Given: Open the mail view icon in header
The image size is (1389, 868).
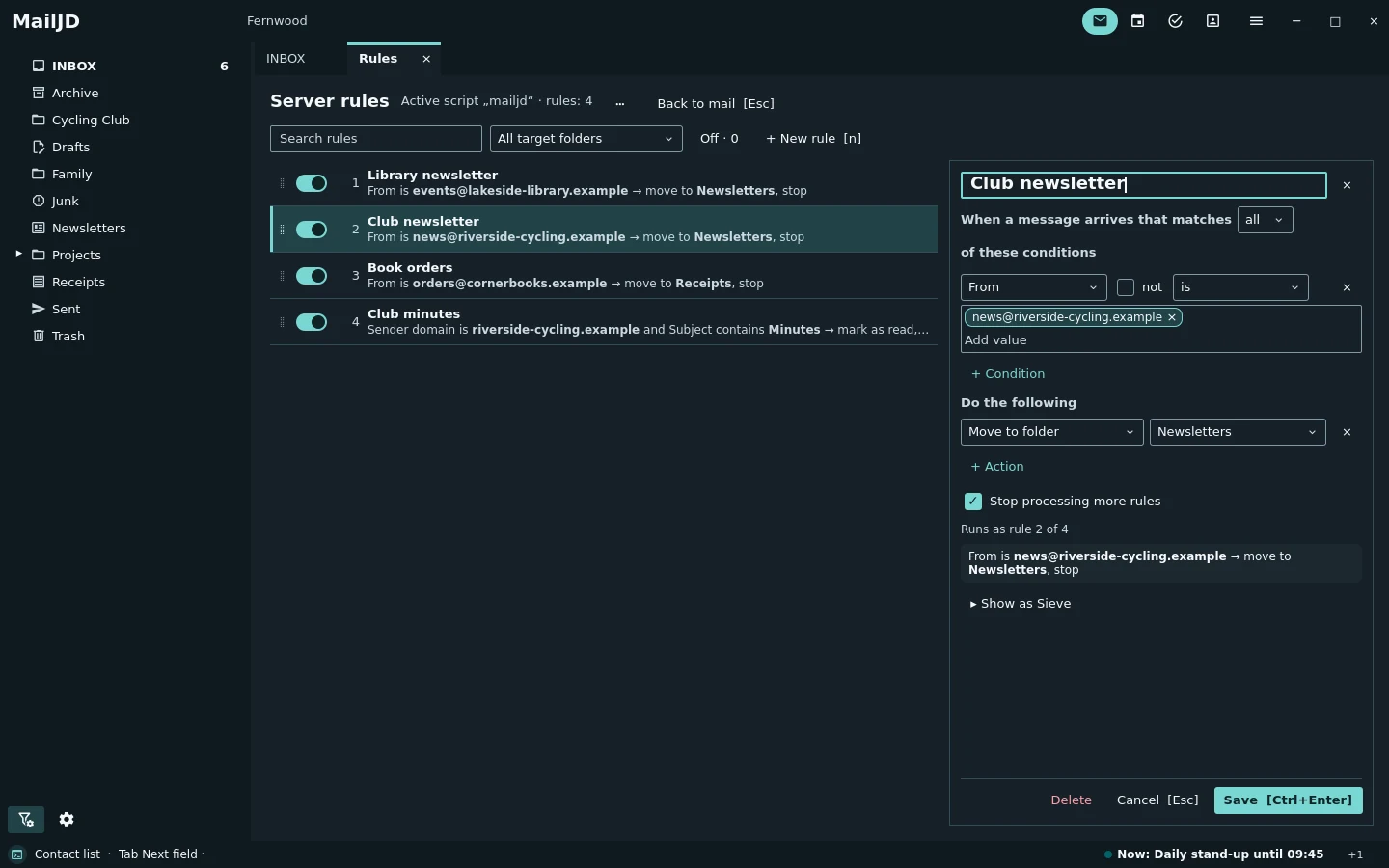Looking at the screenshot, I should coord(1100,21).
